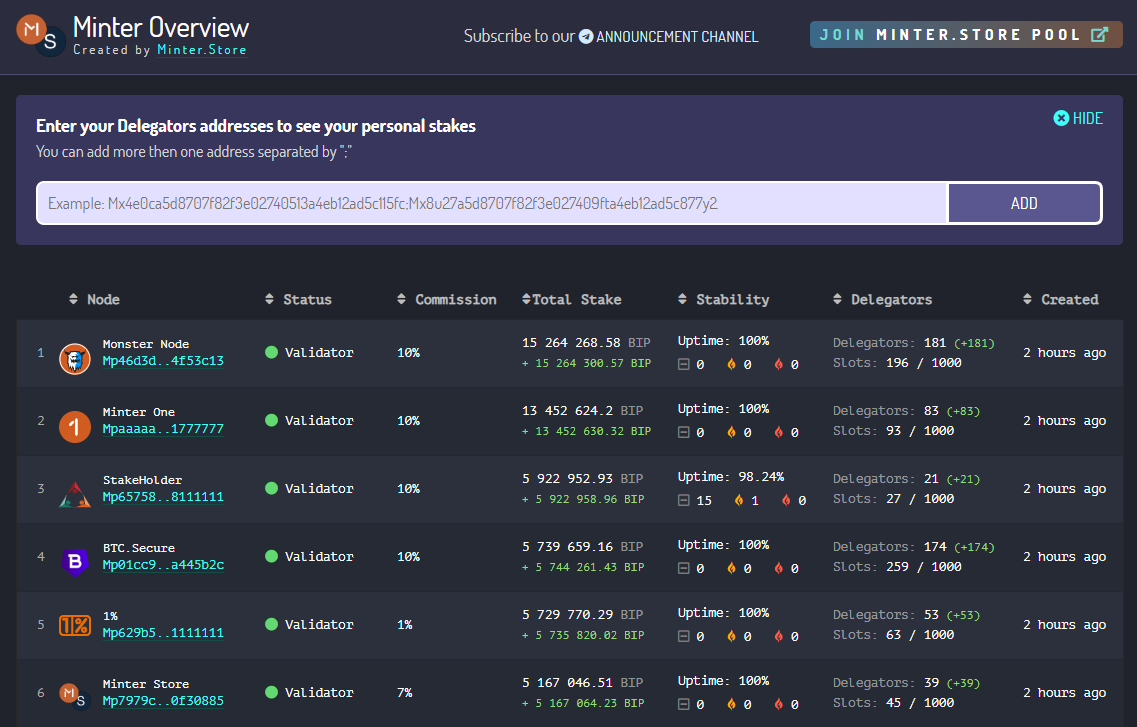Click Minter One delegators 83 count

931,411
